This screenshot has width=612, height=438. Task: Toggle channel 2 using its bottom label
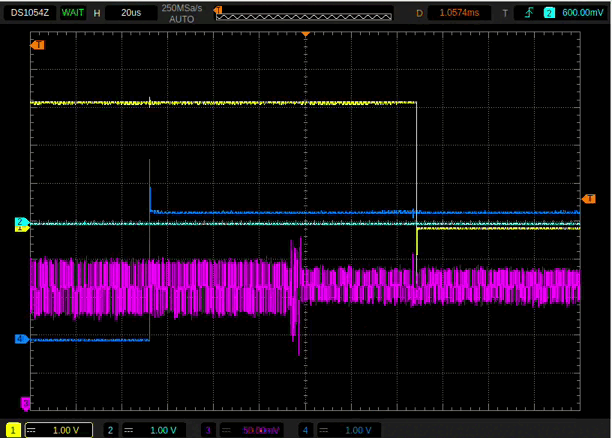(x=112, y=430)
